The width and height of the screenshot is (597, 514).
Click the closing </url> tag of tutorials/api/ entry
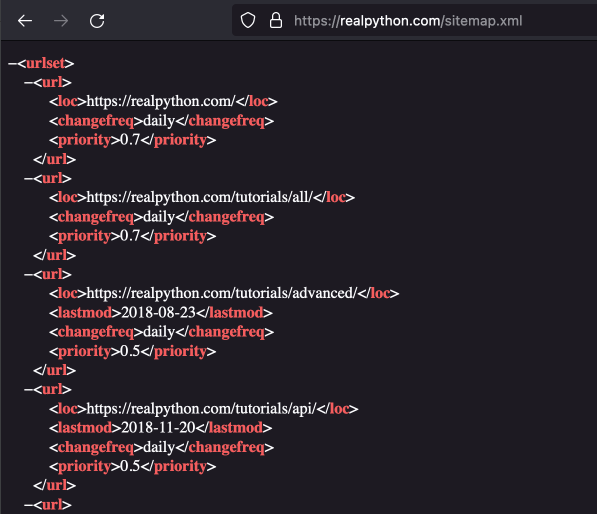click(x=54, y=485)
